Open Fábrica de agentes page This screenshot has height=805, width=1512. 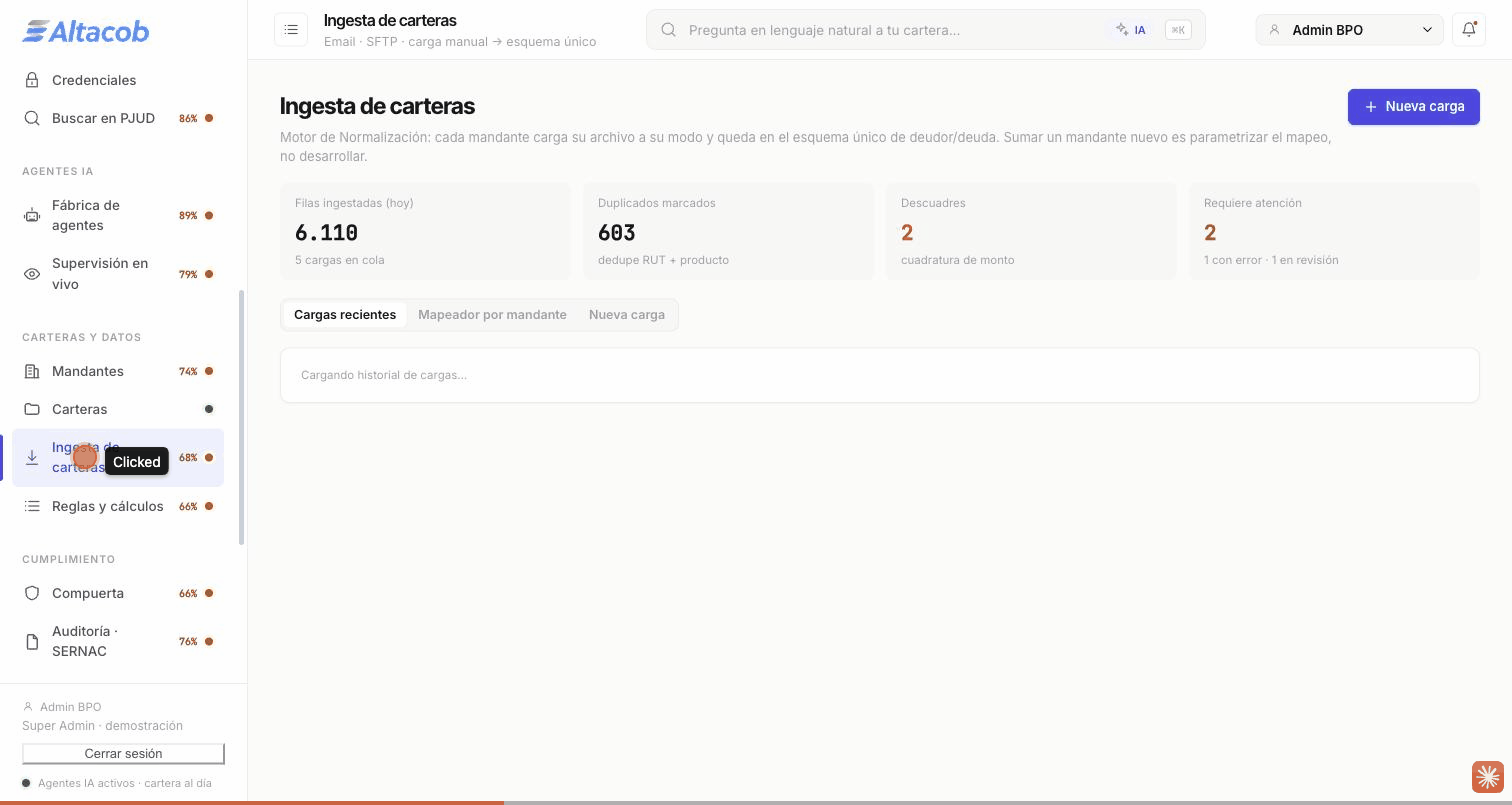coord(118,215)
